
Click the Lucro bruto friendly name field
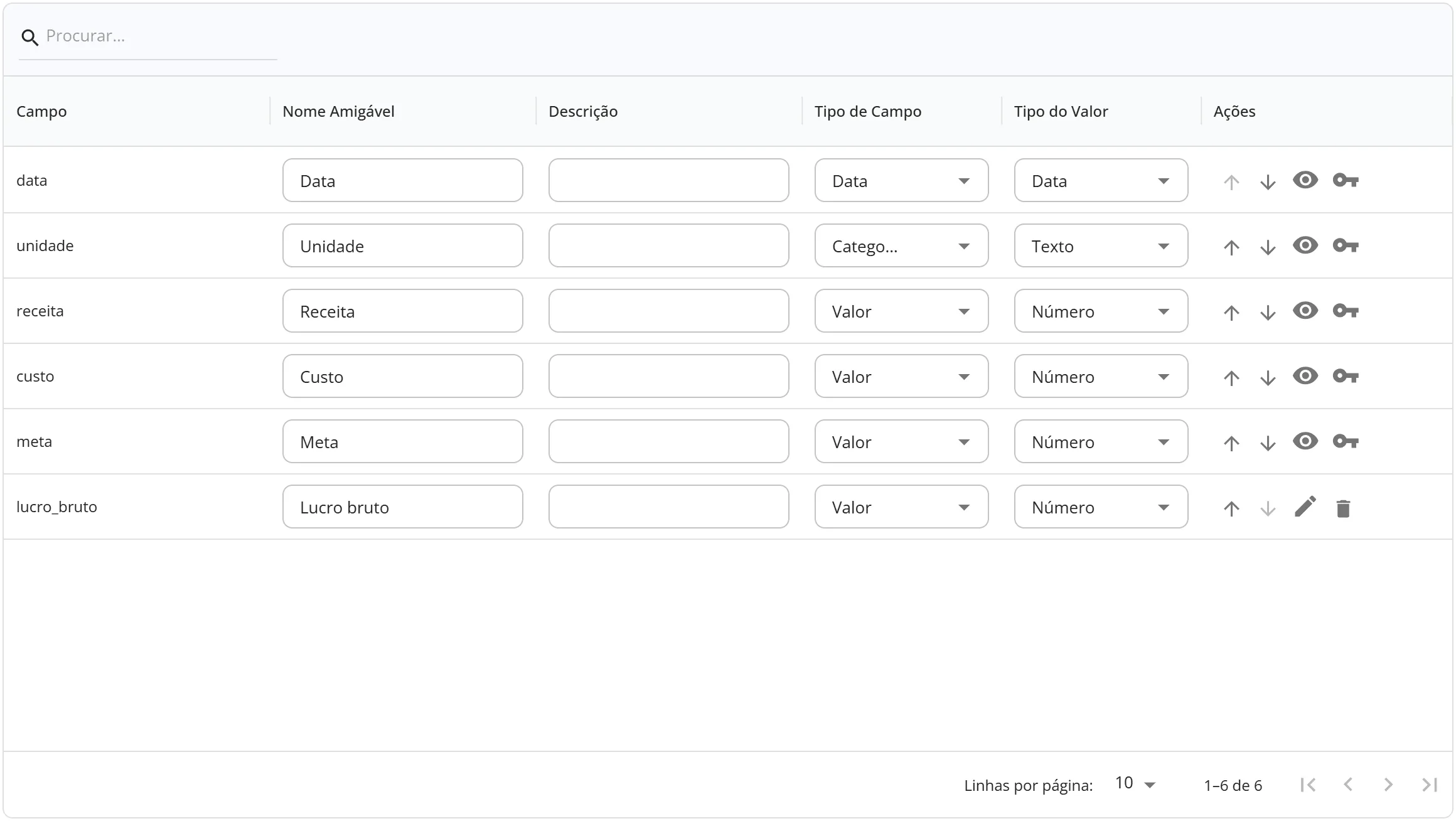point(403,507)
